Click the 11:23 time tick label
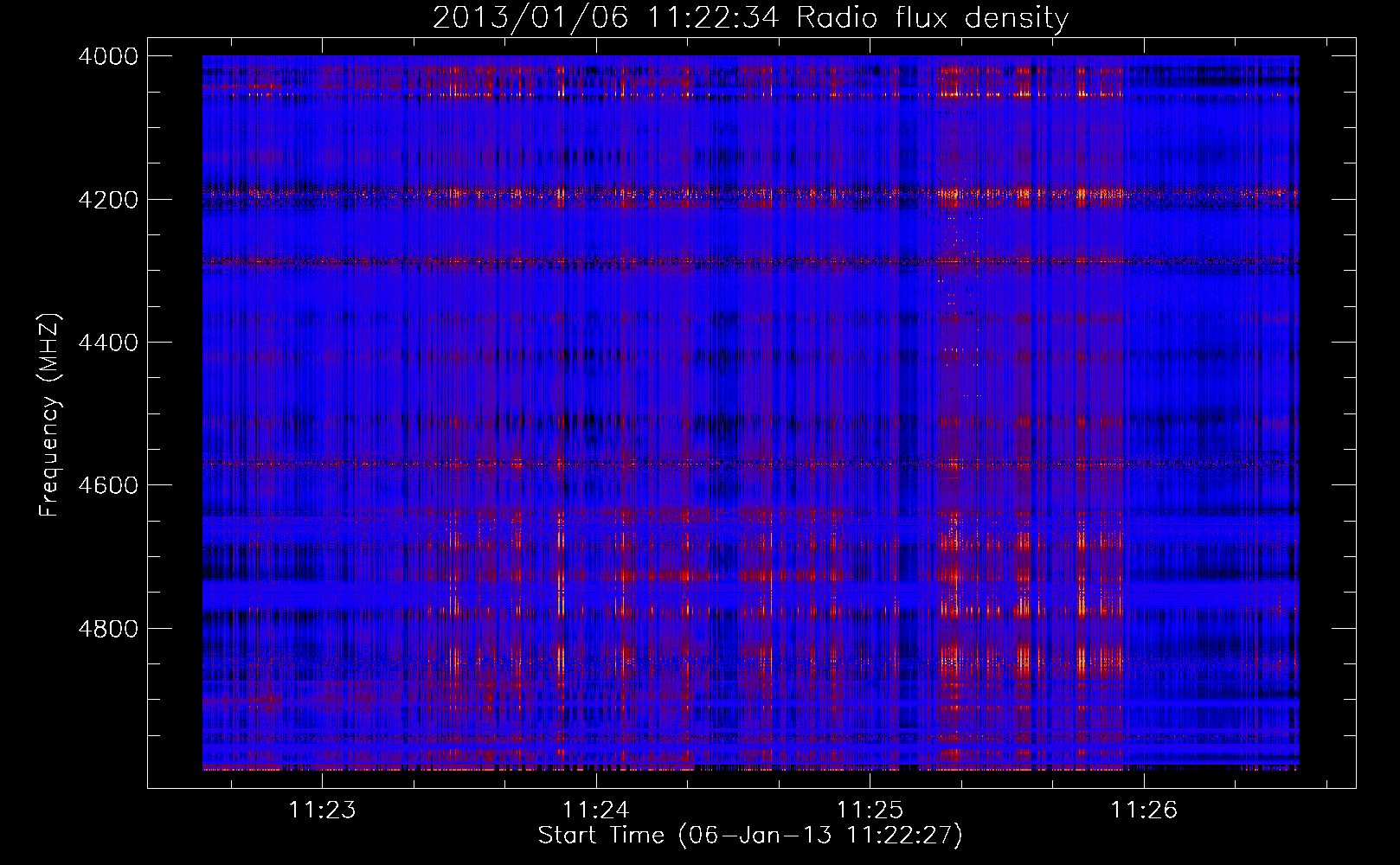This screenshot has height=865, width=1400. click(x=322, y=811)
